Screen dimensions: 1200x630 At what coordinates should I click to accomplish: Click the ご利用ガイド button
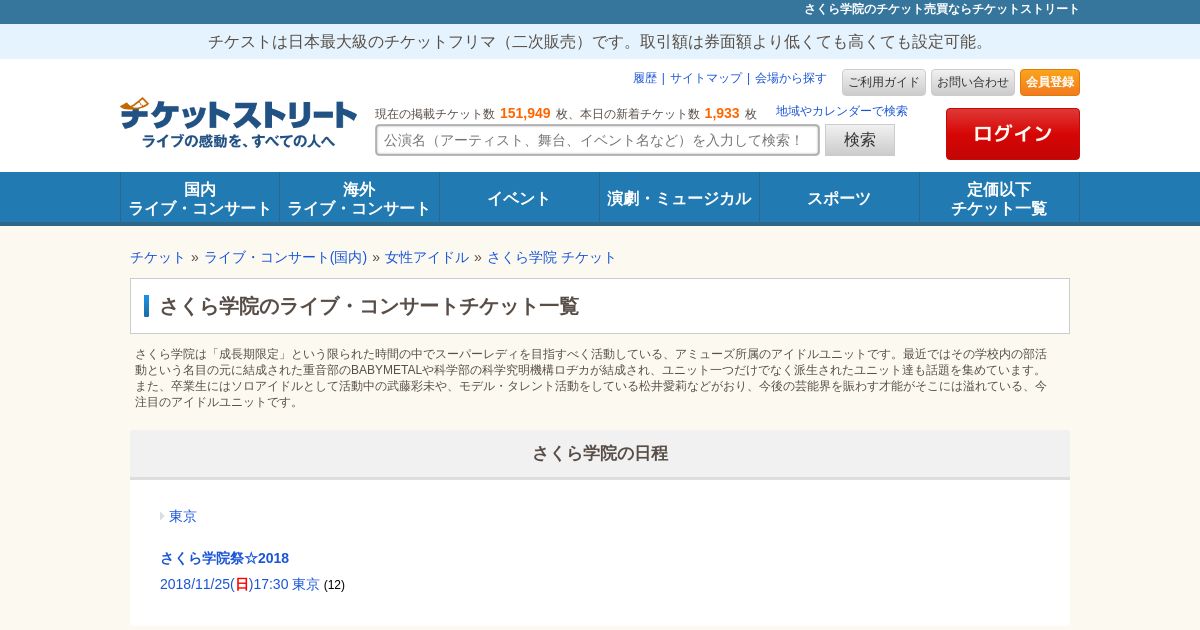pyautogui.click(x=884, y=82)
